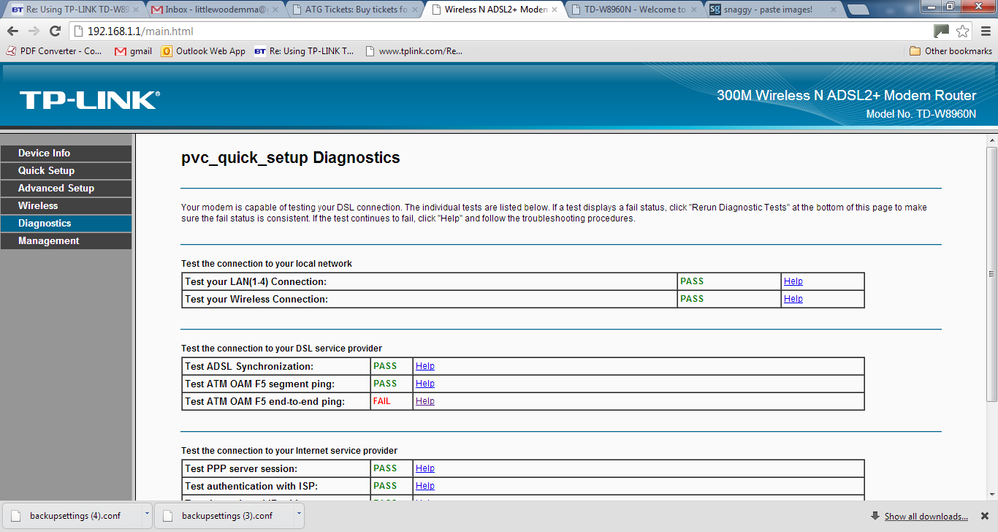998x532 pixels.
Task: Bookmark this page with the star icon
Action: [x=962, y=31]
